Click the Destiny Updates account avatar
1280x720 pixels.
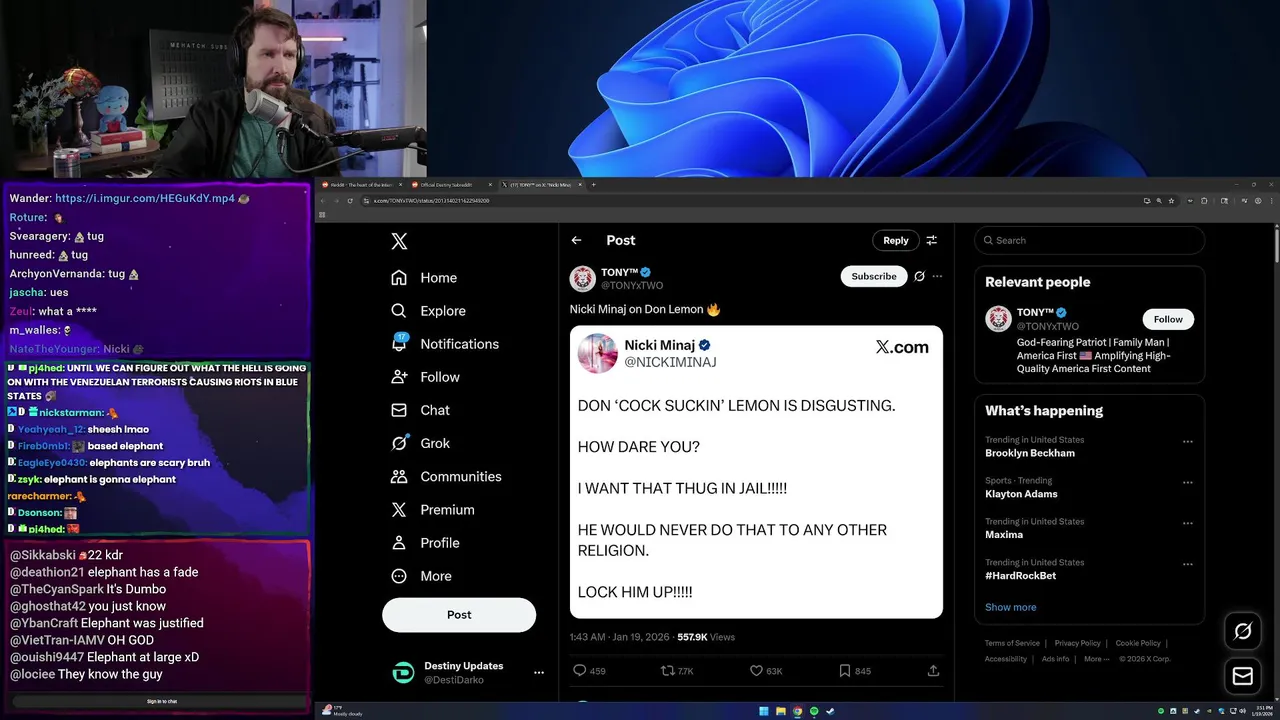[403, 673]
